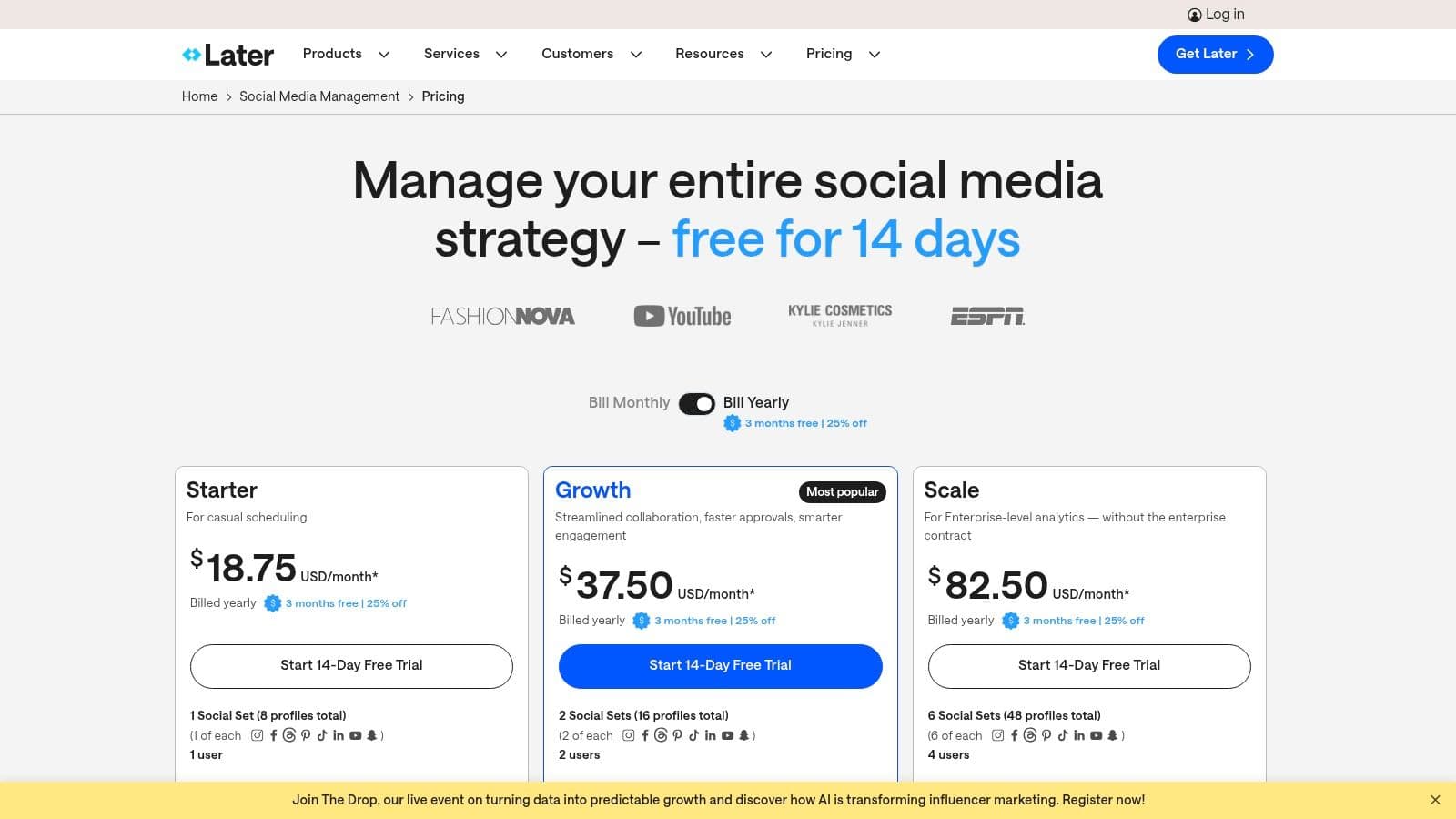1456x819 pixels.
Task: Click the LinkedIn icon in Growth plan
Action: 710,735
